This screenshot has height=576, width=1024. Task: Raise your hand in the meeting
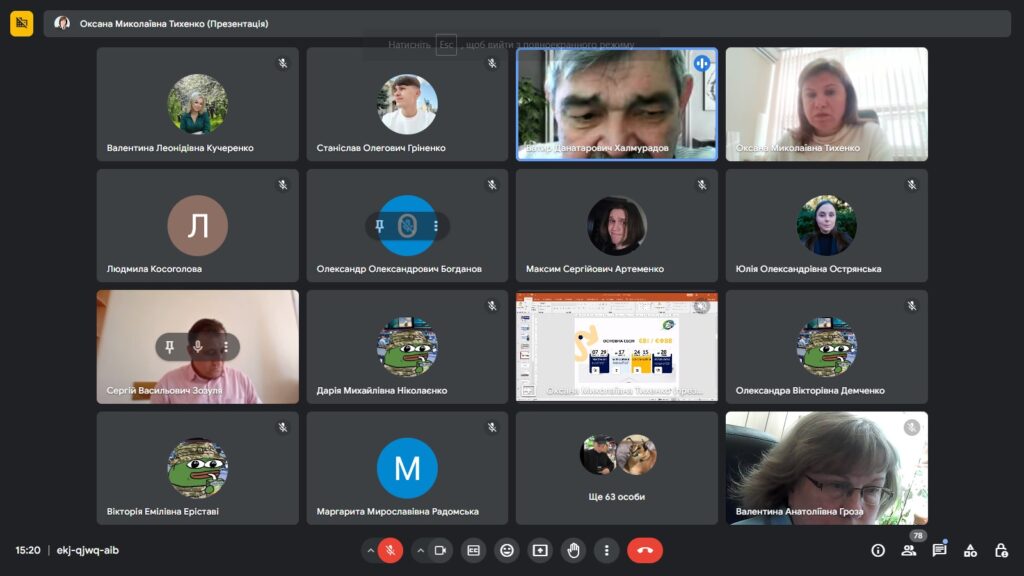pyautogui.click(x=573, y=550)
